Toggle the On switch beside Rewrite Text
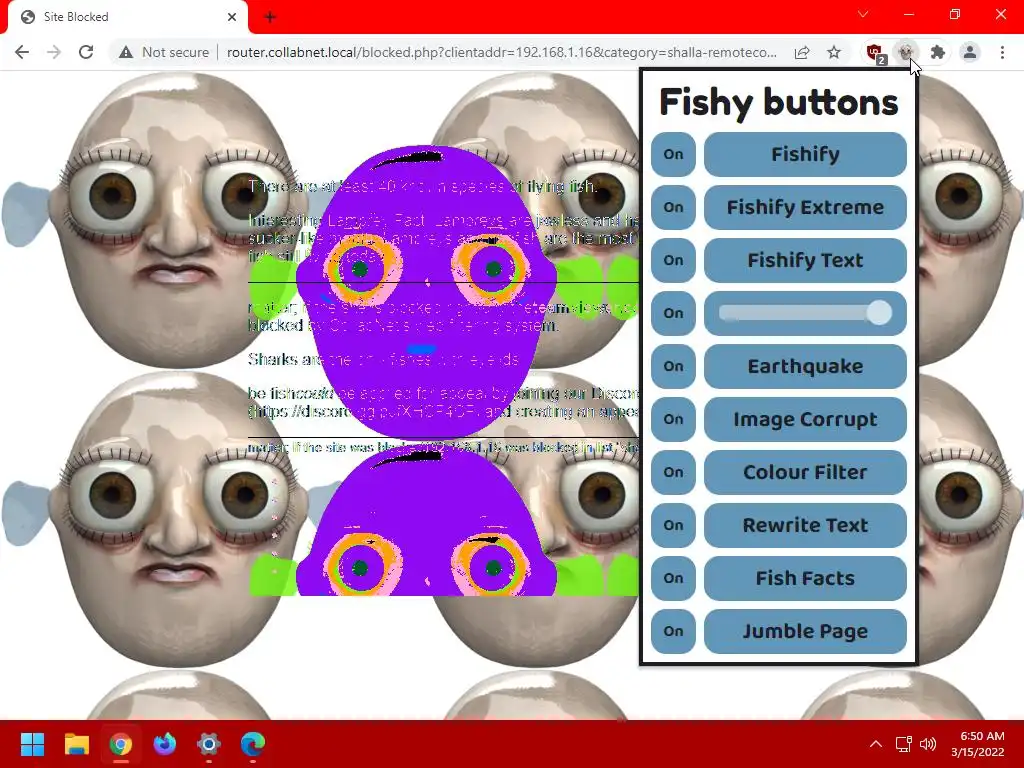 [x=673, y=524]
